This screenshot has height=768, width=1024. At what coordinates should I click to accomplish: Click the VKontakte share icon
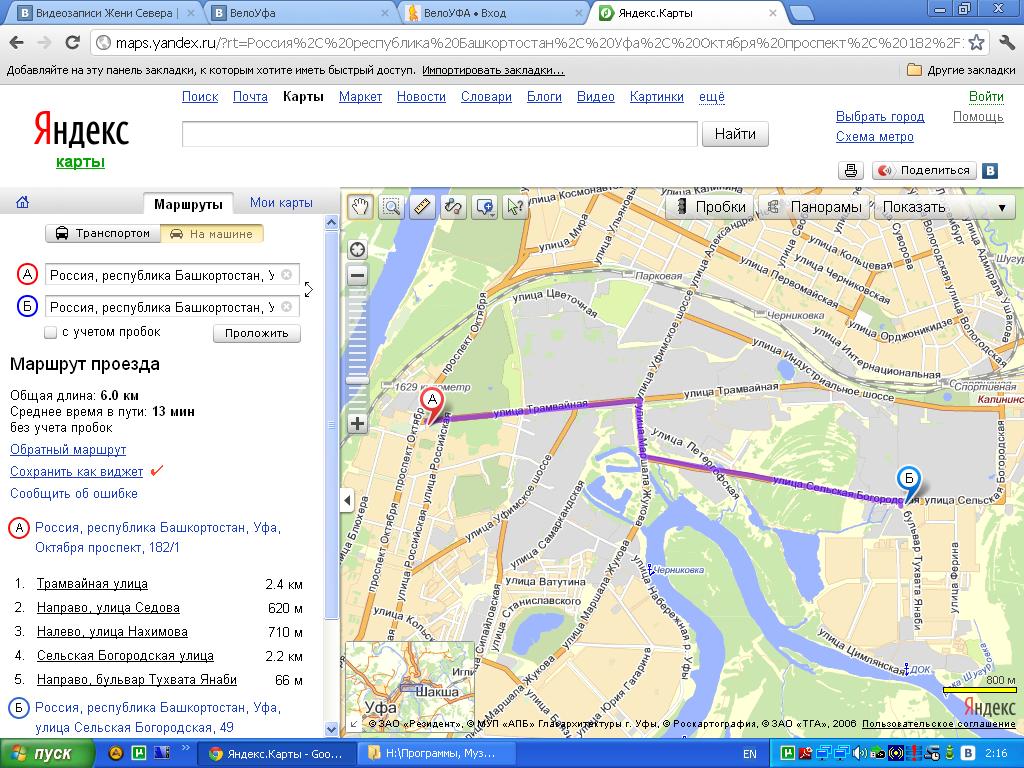pos(990,170)
